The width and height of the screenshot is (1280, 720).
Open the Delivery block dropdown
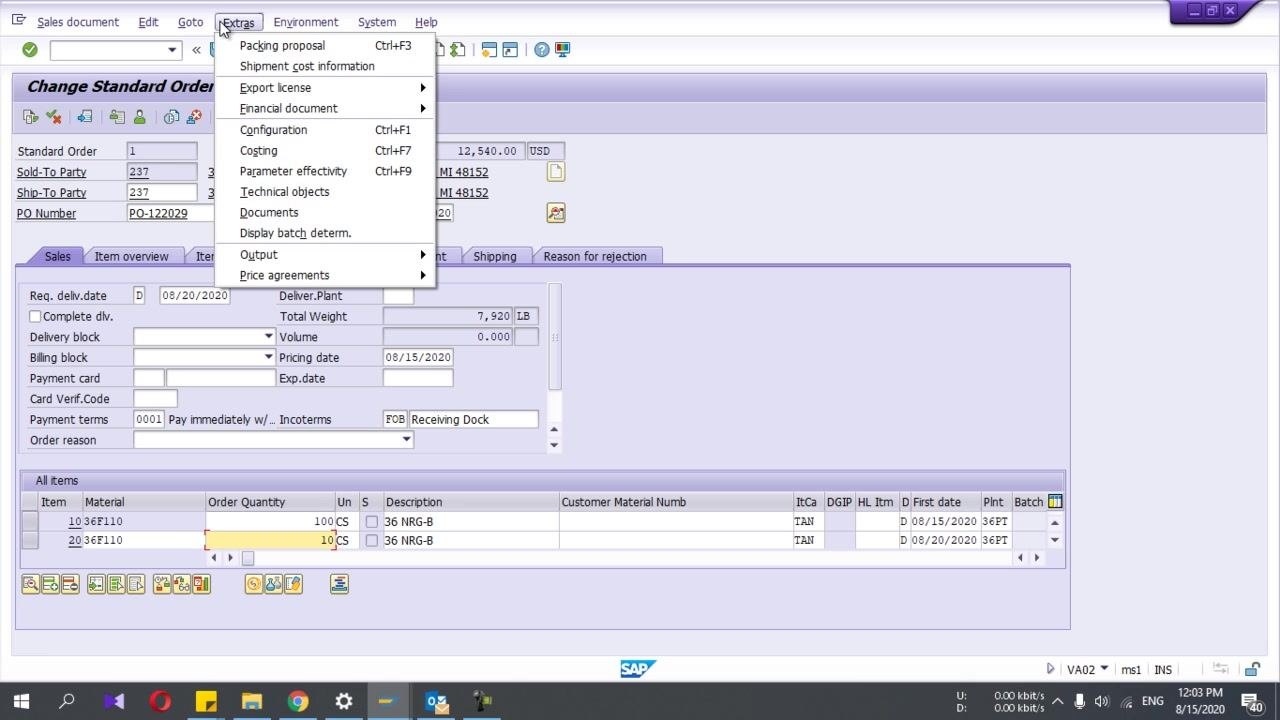(x=268, y=337)
